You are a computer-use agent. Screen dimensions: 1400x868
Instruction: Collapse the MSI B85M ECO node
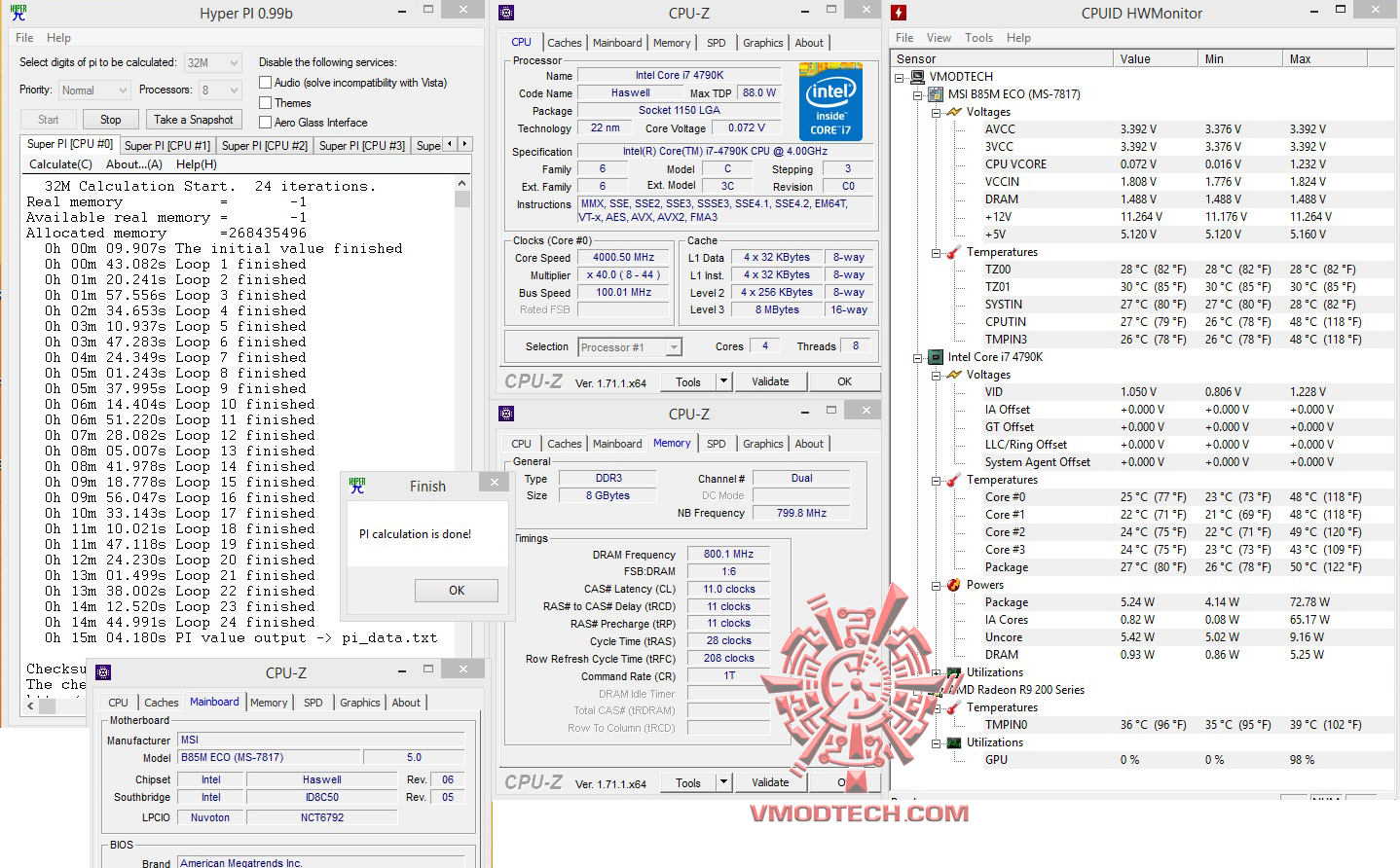pos(917,95)
